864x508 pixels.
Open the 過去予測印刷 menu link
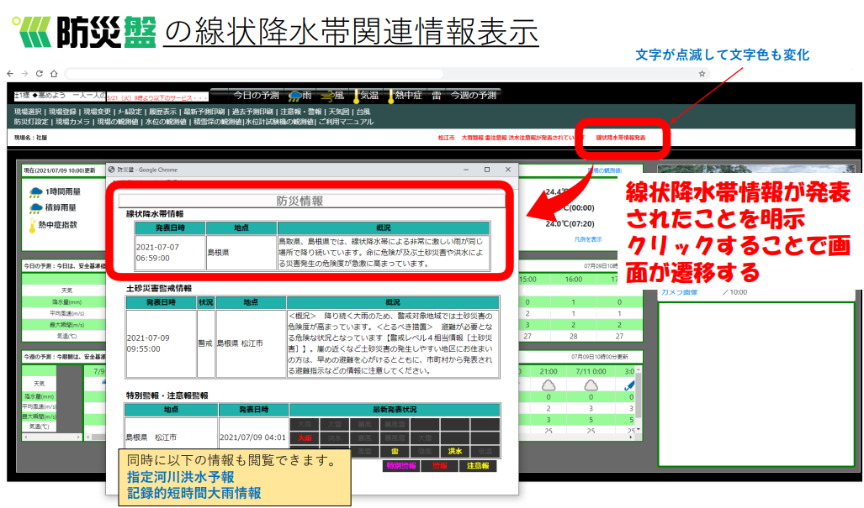(x=252, y=112)
